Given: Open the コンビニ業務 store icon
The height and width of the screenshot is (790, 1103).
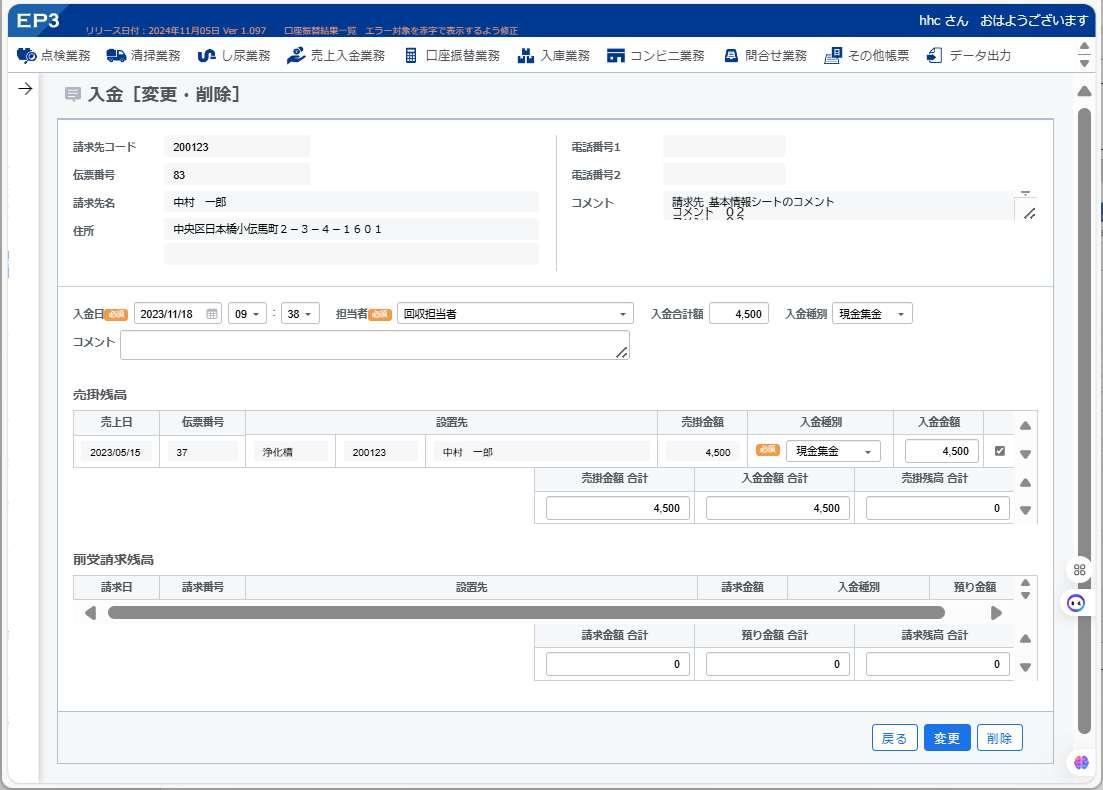Looking at the screenshot, I should click(x=616, y=56).
